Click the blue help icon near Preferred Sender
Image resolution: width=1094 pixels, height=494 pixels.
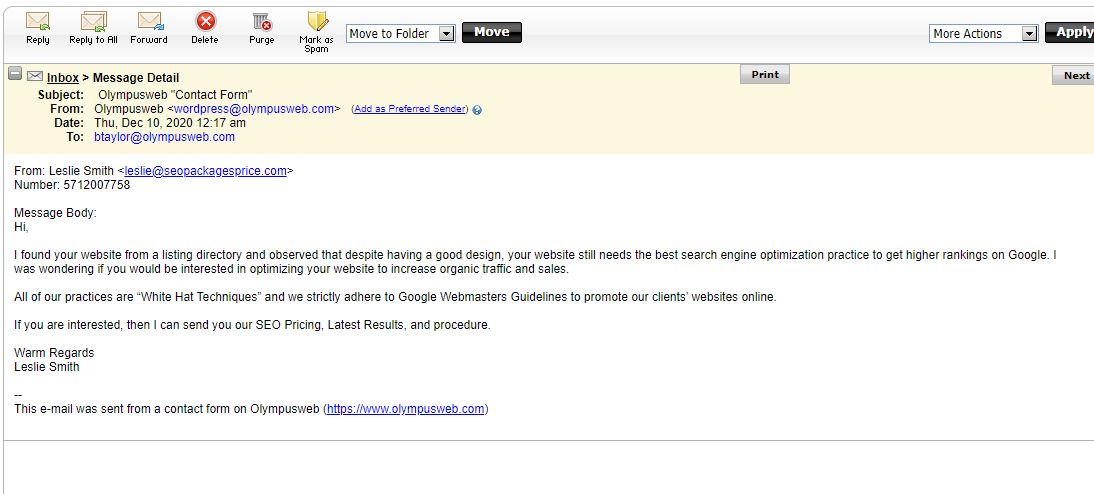pyautogui.click(x=477, y=110)
